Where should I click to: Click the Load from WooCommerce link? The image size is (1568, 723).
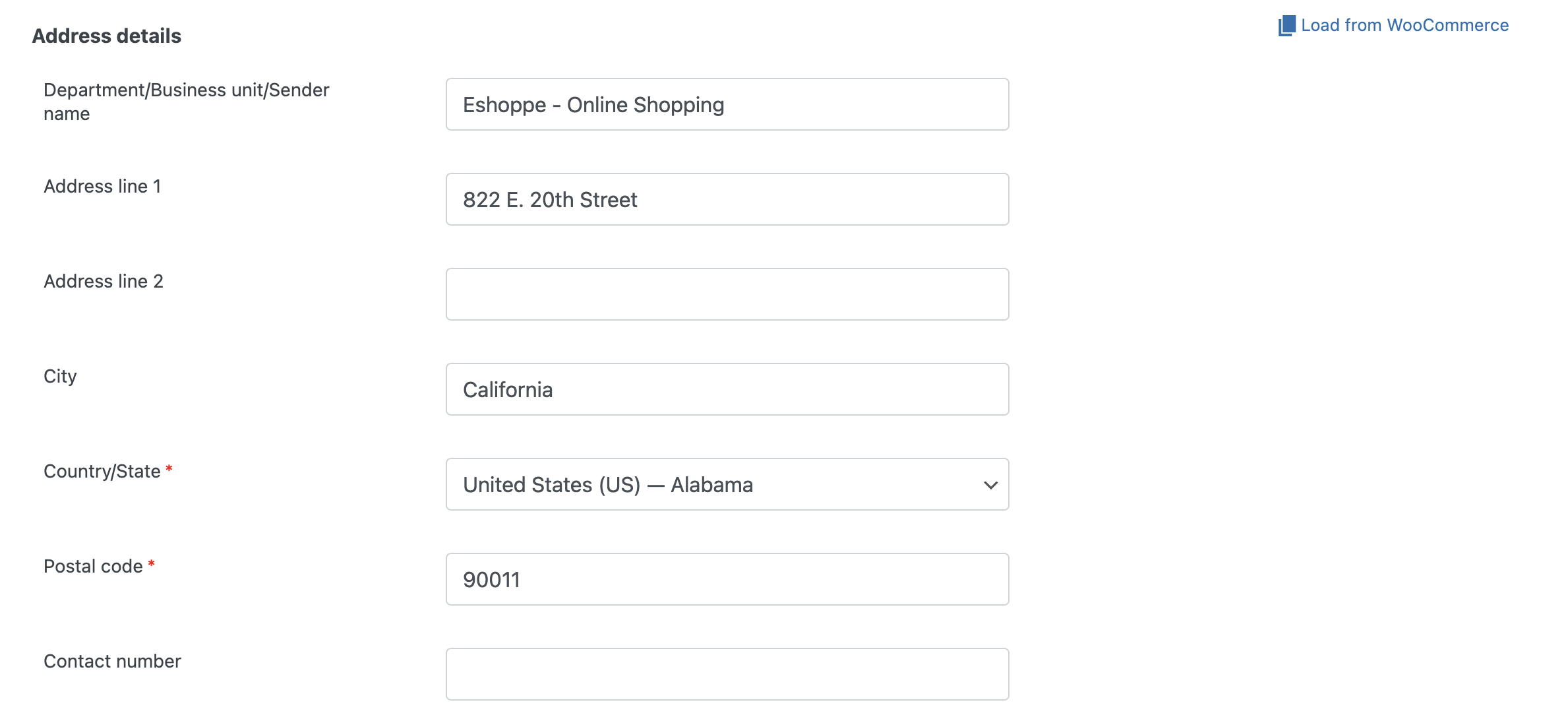pyautogui.click(x=1404, y=25)
